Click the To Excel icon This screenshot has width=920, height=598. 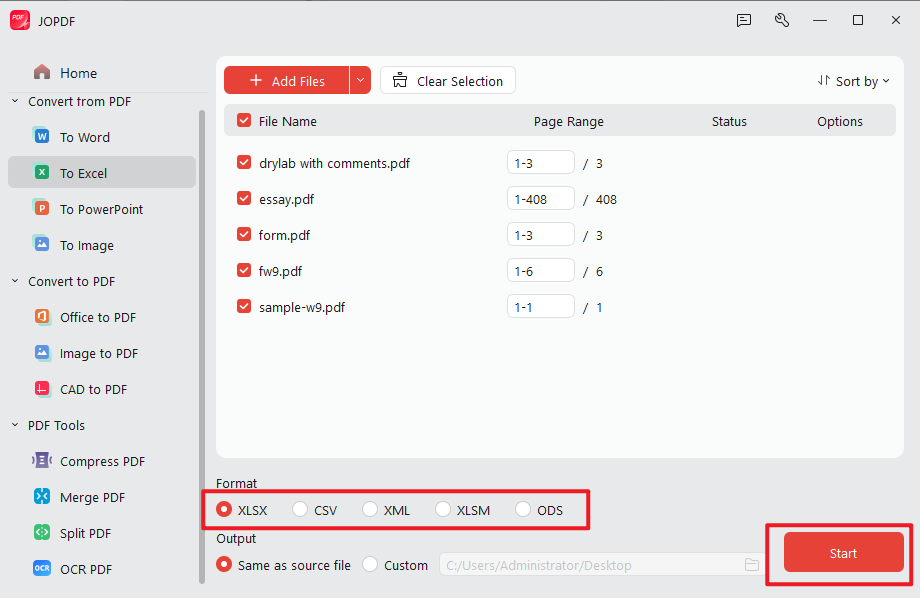point(42,173)
